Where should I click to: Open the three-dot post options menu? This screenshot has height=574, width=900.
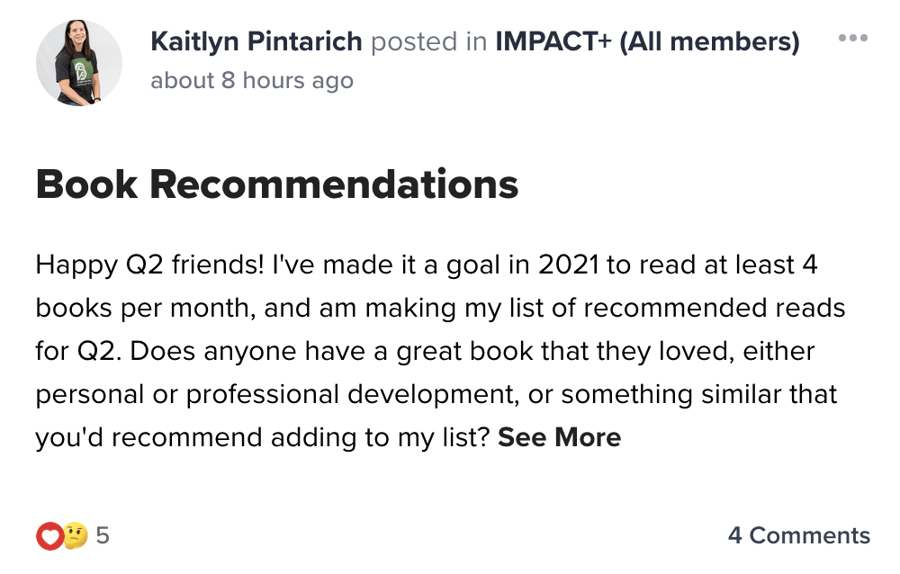[x=852, y=38]
